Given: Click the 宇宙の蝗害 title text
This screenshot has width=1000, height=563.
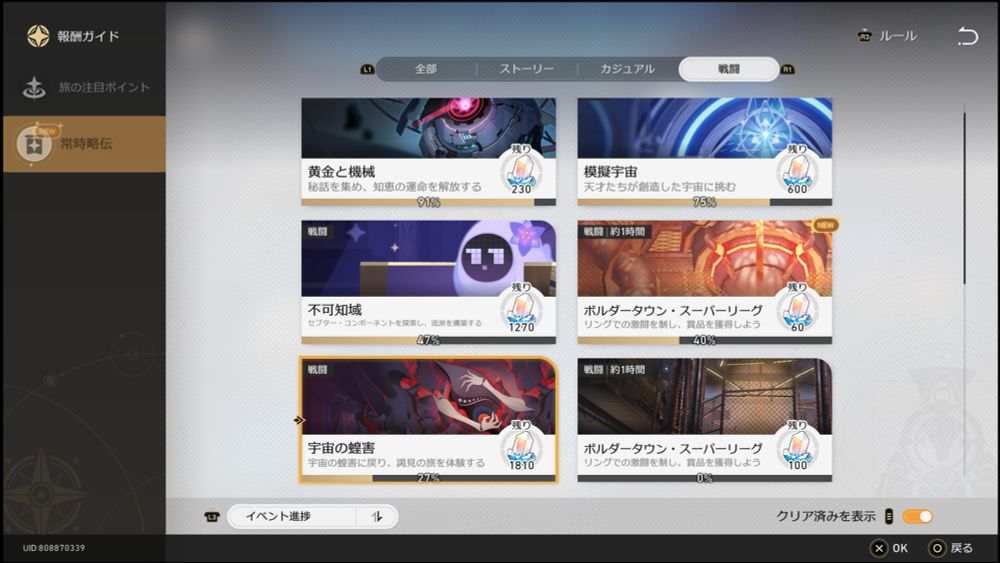Looking at the screenshot, I should pyautogui.click(x=341, y=448).
